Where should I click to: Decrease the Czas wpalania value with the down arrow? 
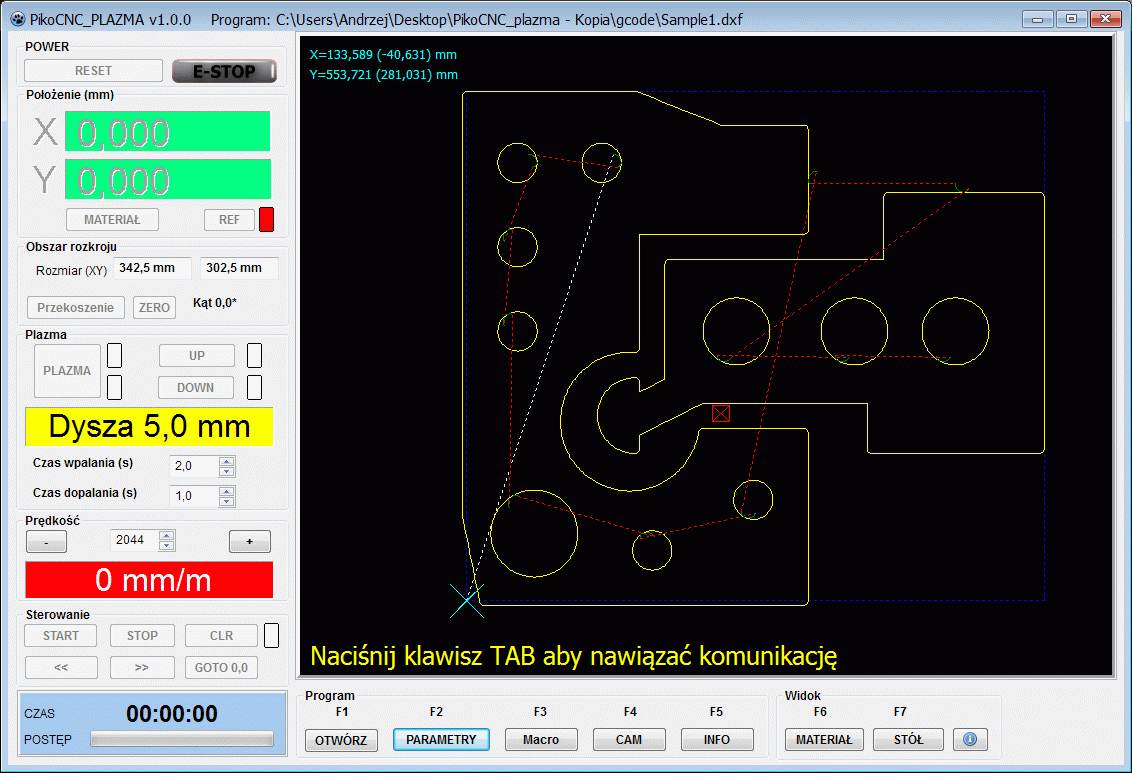click(x=227, y=471)
